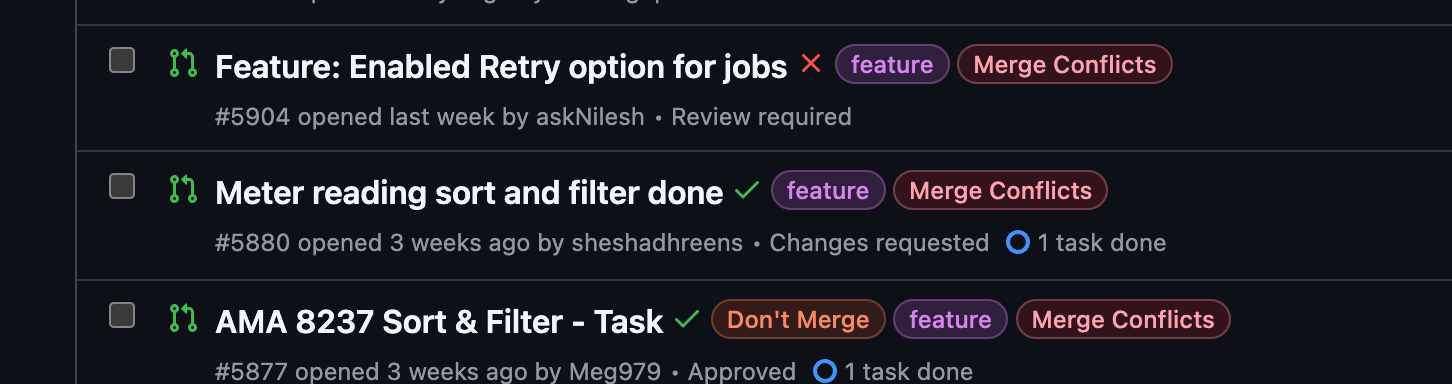Filter by Don't Merge label
1452x384 pixels.
pyautogui.click(x=798, y=320)
